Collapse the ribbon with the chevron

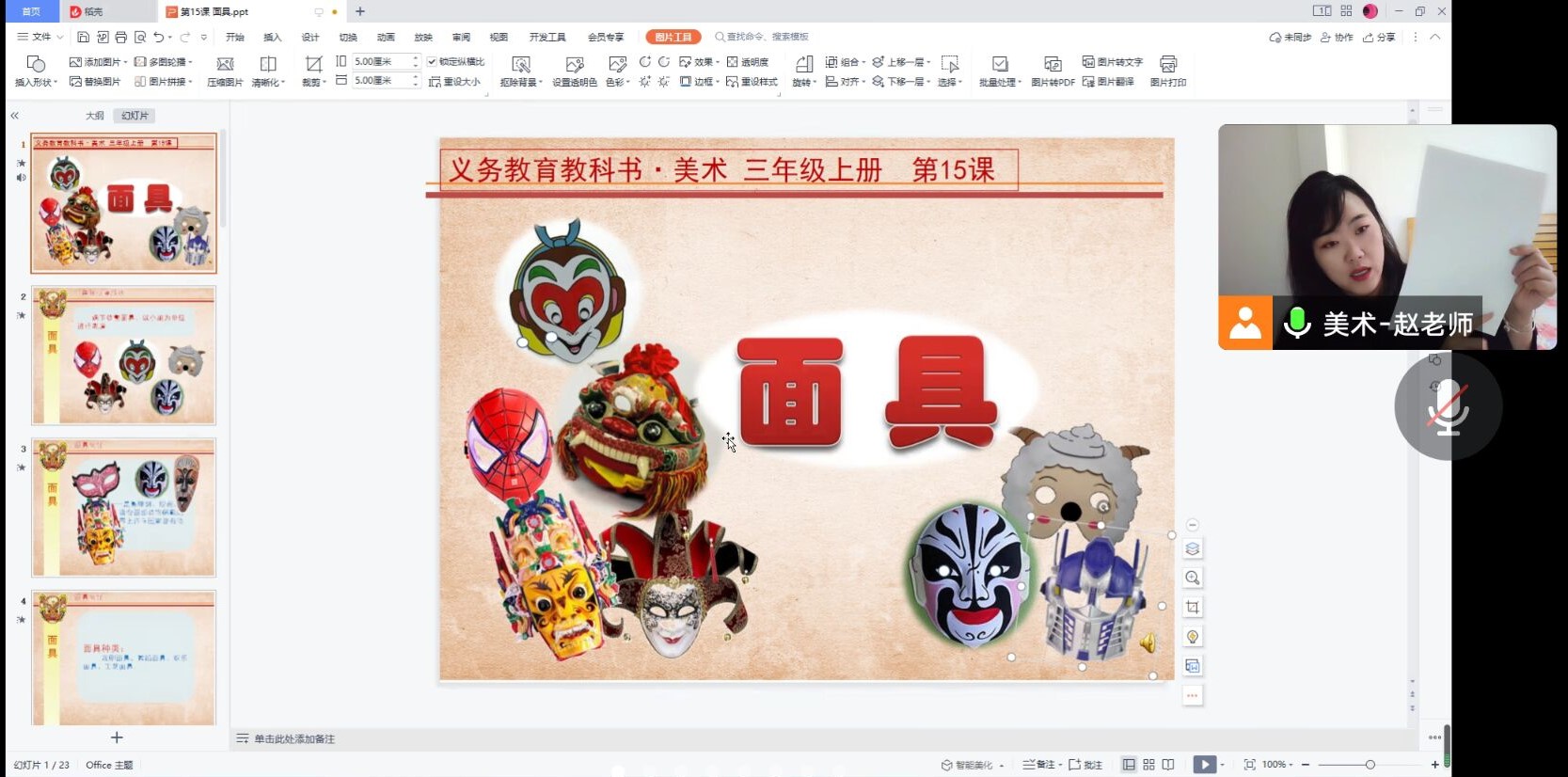click(1435, 37)
